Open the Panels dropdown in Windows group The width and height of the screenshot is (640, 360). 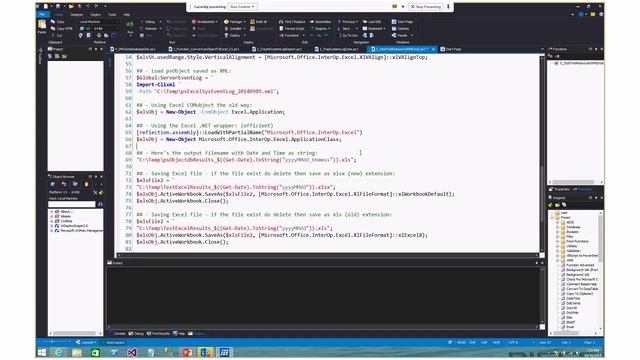402,36
